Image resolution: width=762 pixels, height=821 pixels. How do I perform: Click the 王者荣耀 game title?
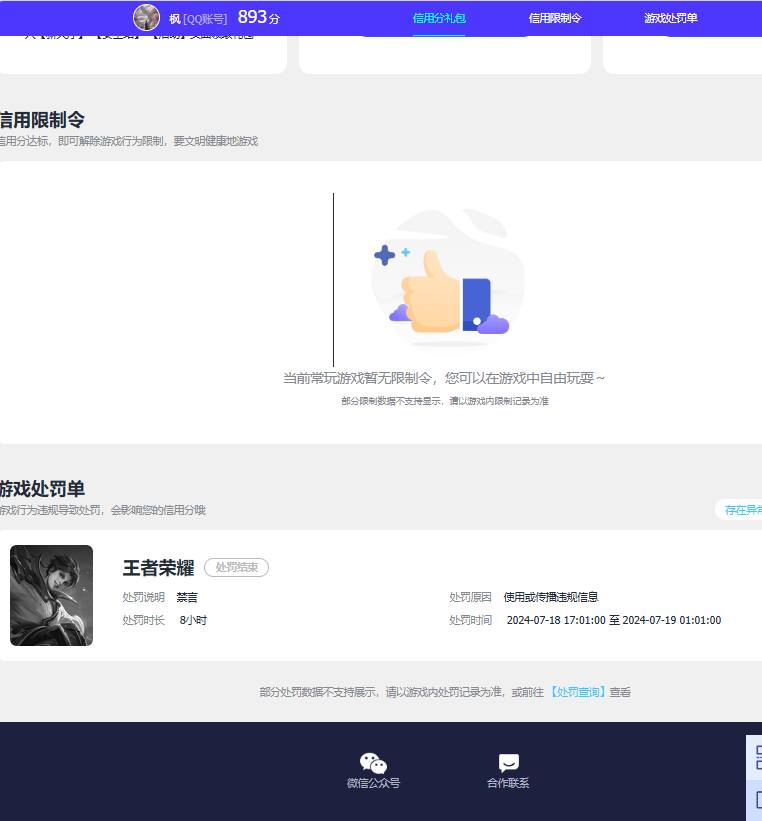coord(158,568)
